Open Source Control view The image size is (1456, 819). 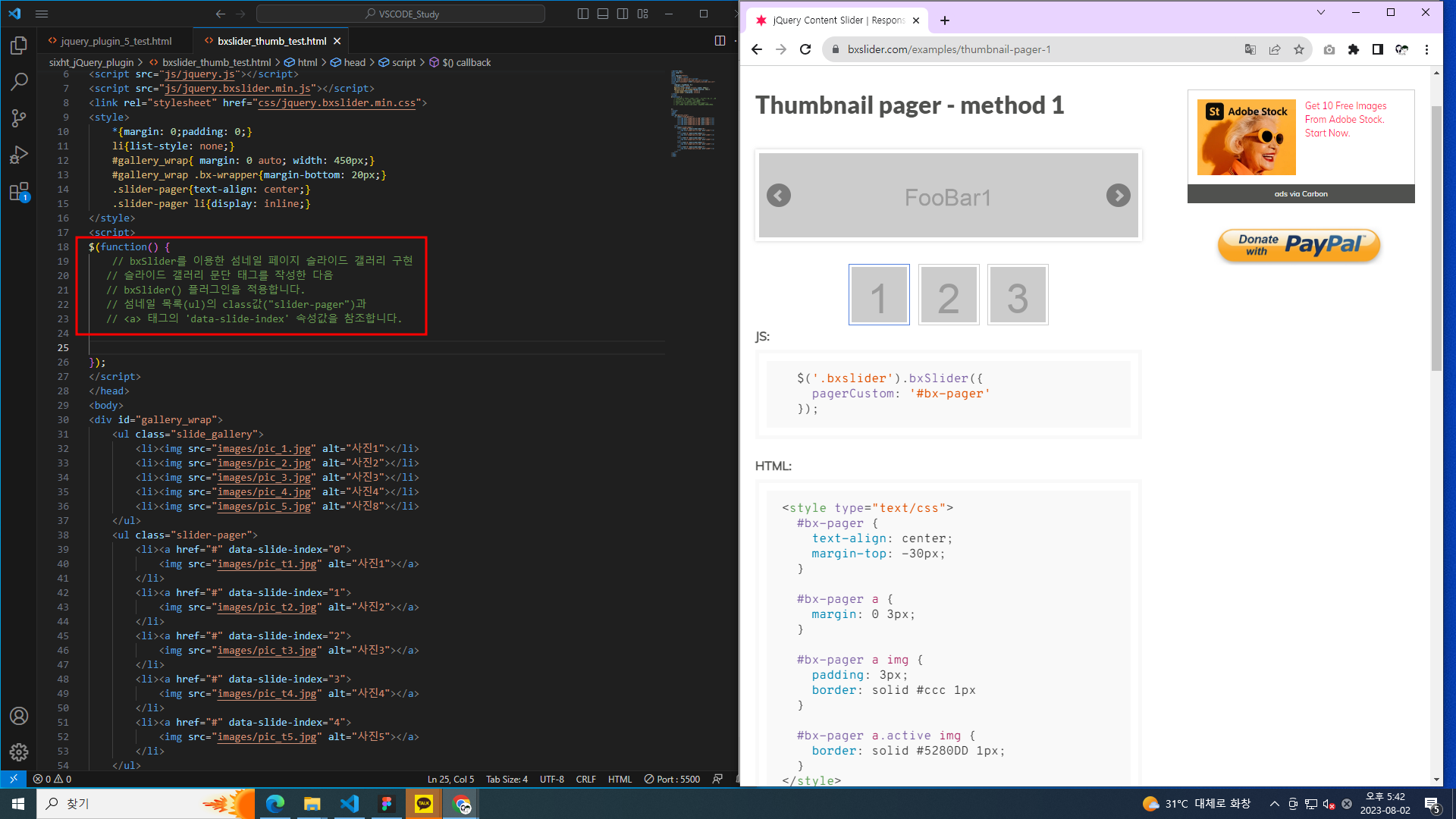[x=19, y=118]
